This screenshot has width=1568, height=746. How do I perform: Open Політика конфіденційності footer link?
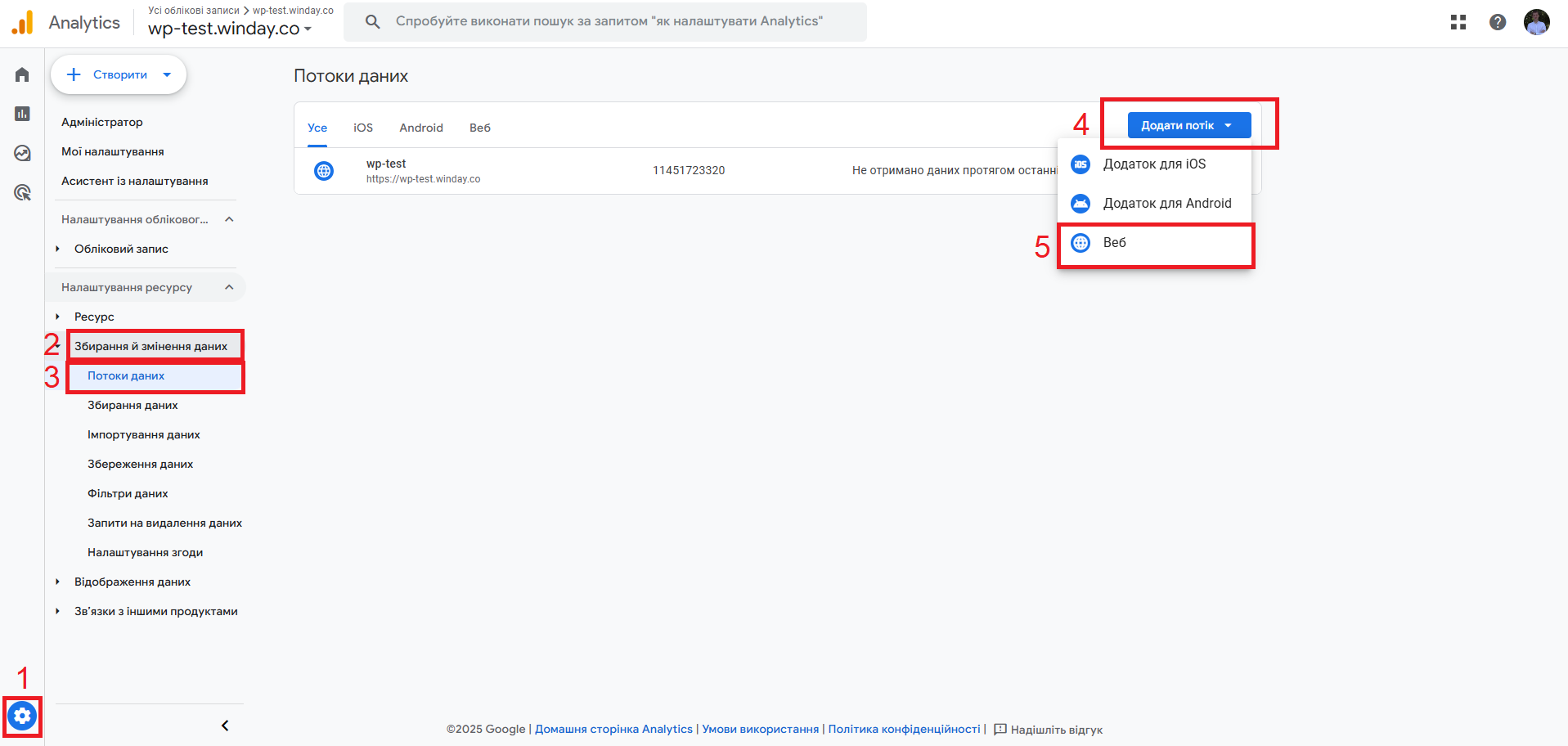[x=903, y=729]
